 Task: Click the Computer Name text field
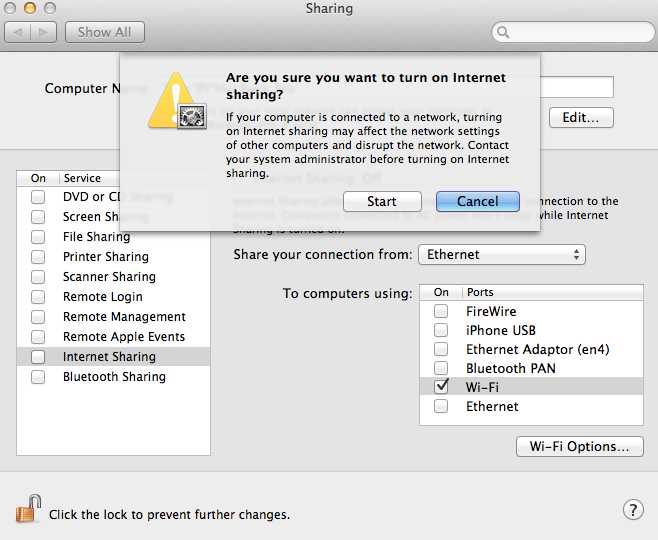pos(577,87)
